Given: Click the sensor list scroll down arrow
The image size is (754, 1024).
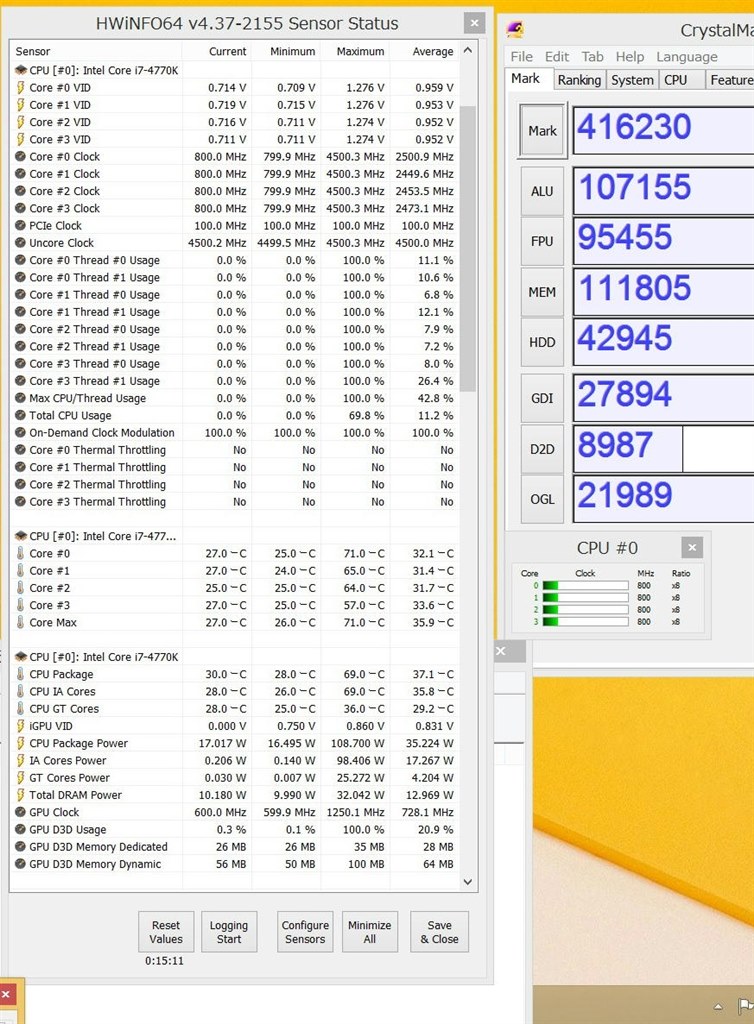Looking at the screenshot, I should click(468, 882).
